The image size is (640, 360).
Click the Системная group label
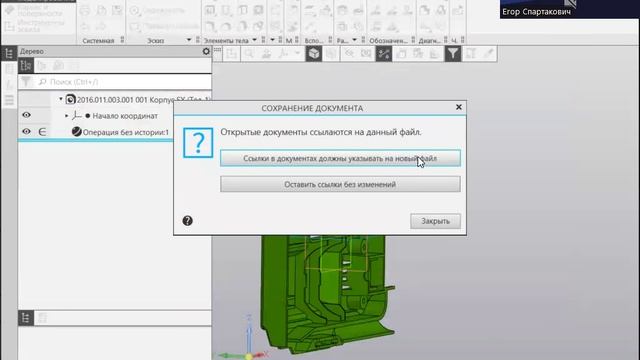click(98, 40)
